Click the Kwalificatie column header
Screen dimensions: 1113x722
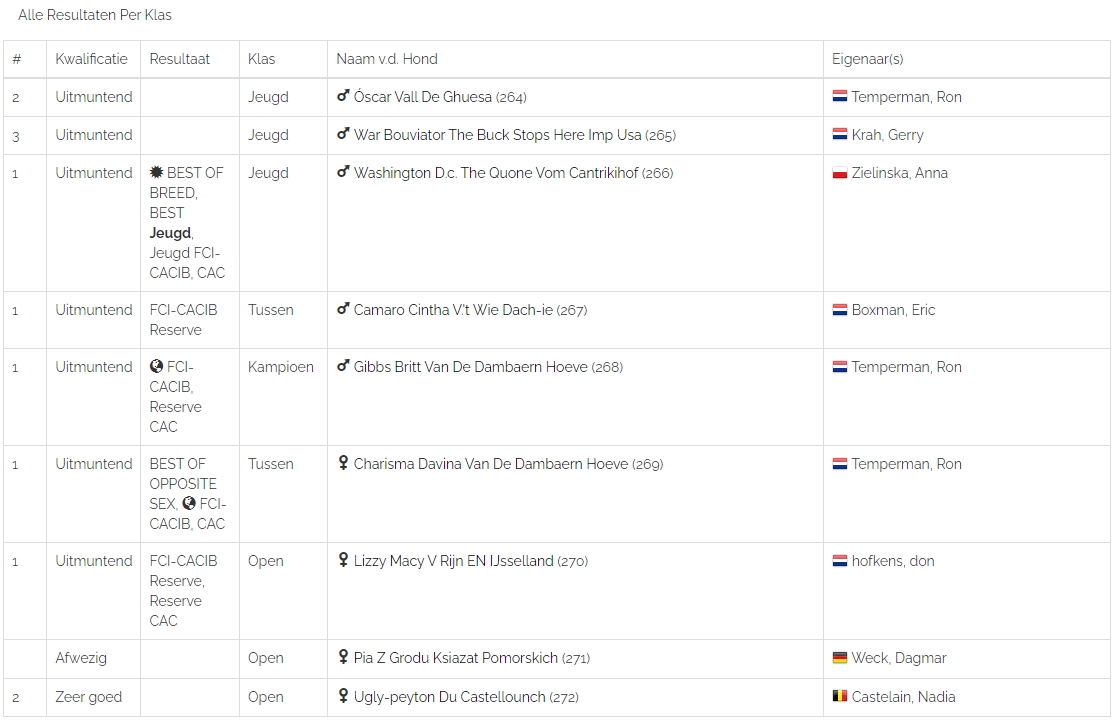click(92, 59)
